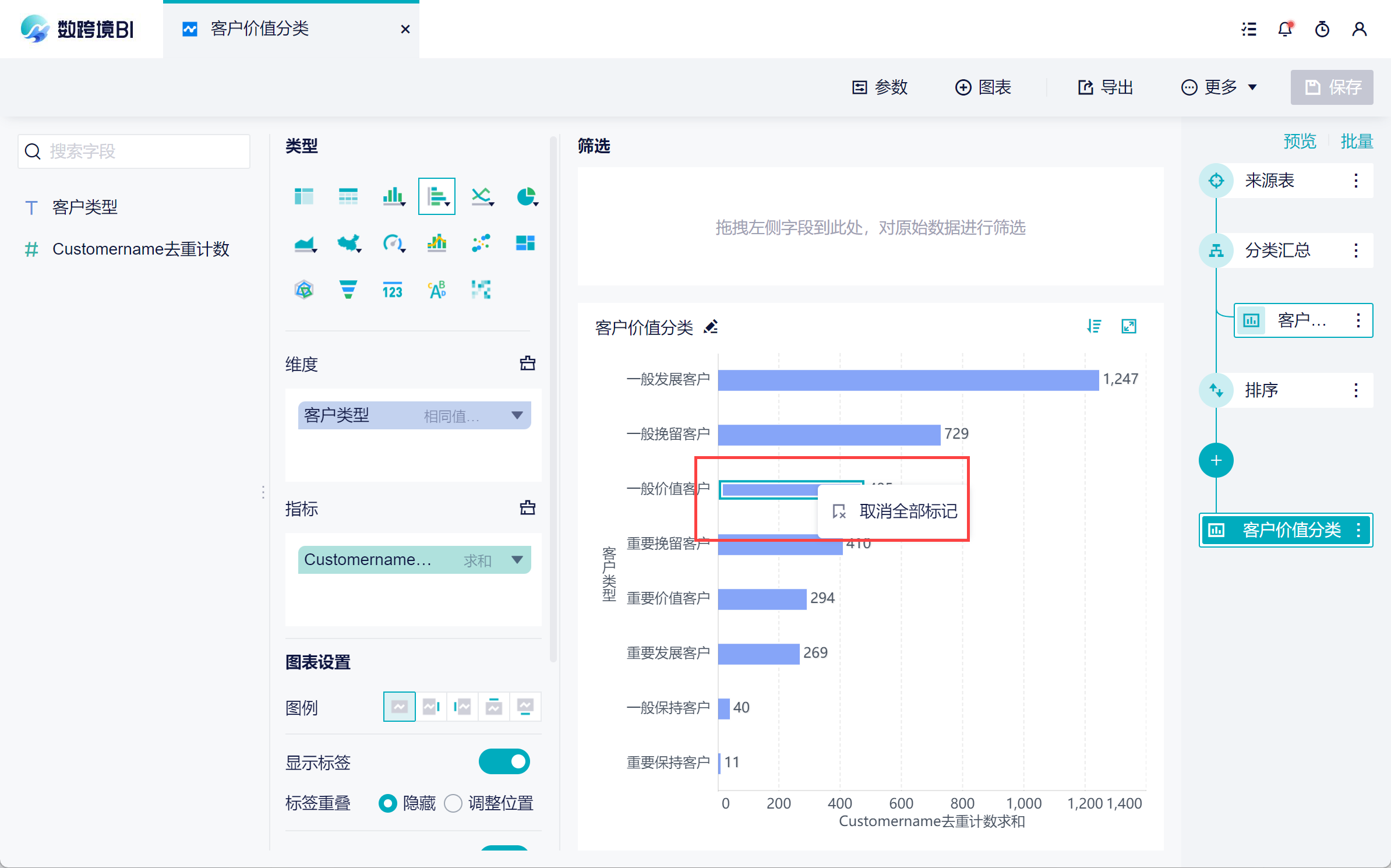This screenshot has height=868, width=1391.
Task: Switch to the 客户价值分类 tab
Action: (x=260, y=29)
